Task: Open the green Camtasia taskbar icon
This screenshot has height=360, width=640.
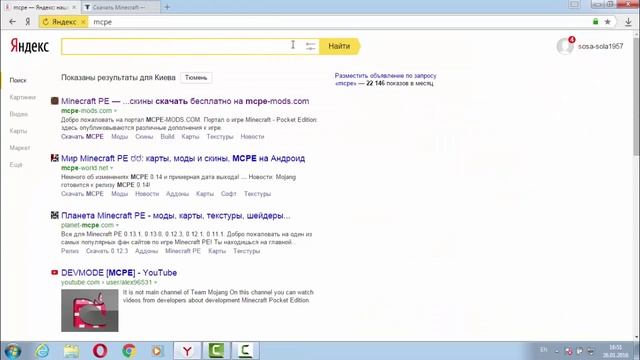Action: coord(216,351)
